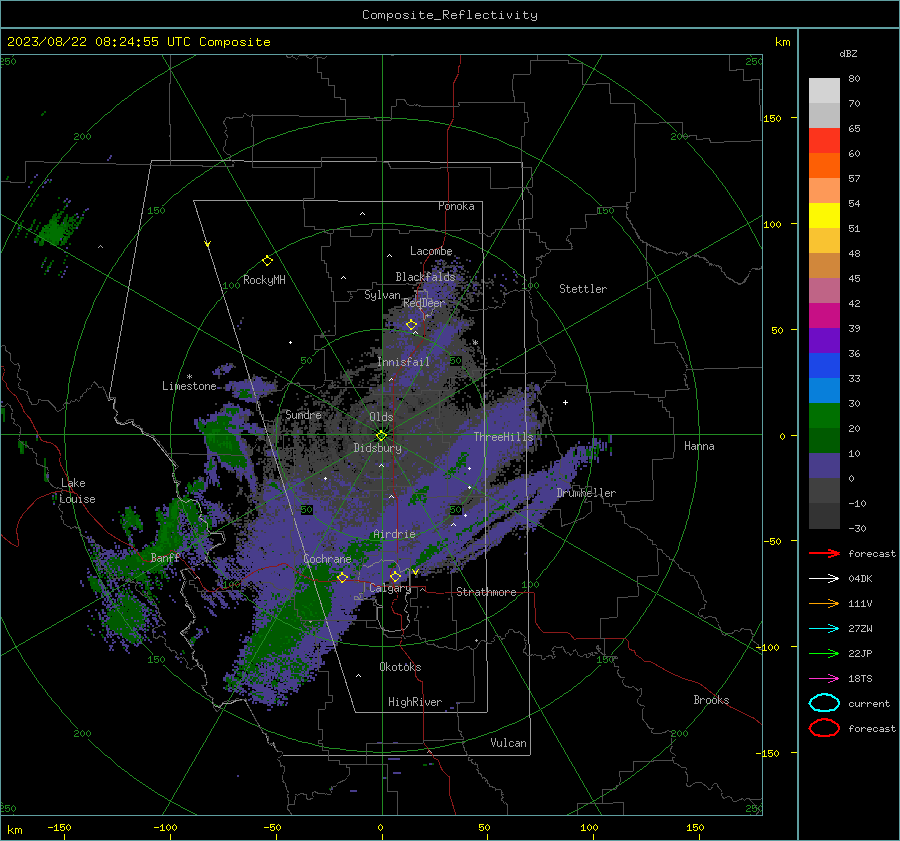Click the magenta 39 dBZ color swatch

click(824, 316)
